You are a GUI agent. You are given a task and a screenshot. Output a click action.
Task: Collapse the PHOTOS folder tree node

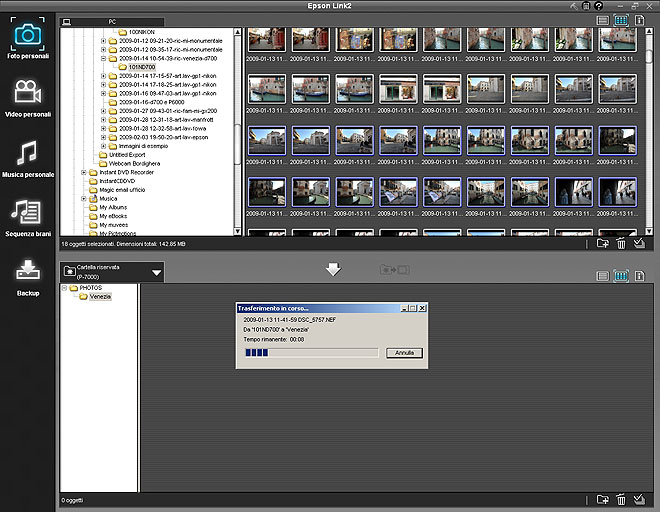pyautogui.click(x=65, y=288)
